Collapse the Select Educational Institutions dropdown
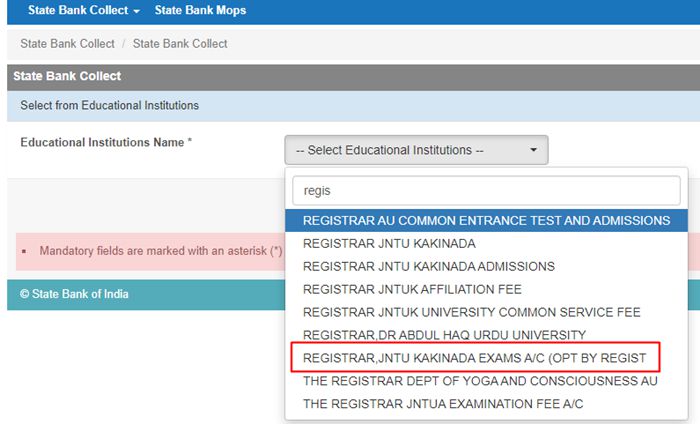 click(416, 150)
